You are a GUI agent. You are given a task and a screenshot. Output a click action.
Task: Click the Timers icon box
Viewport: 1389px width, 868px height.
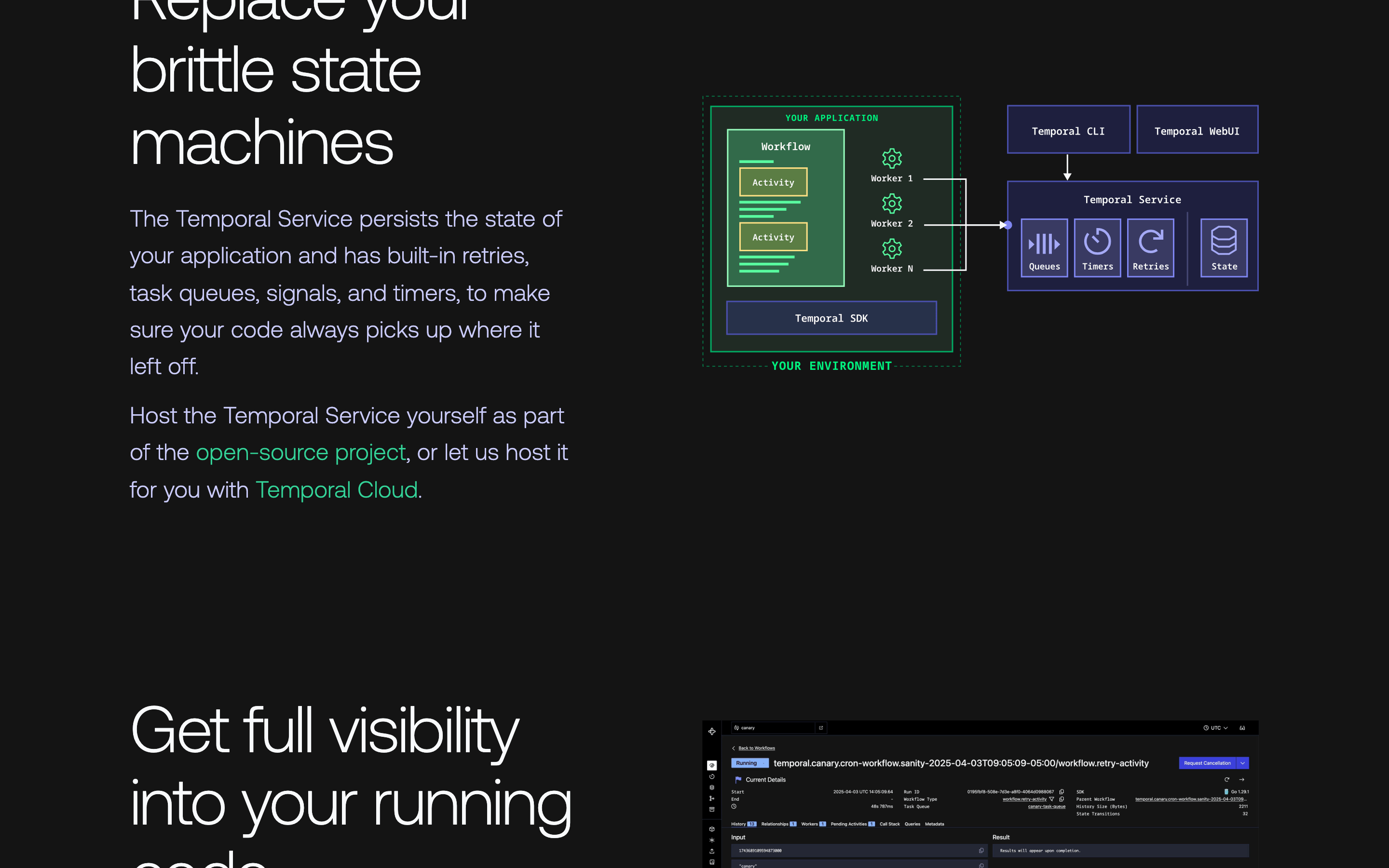coord(1097,248)
